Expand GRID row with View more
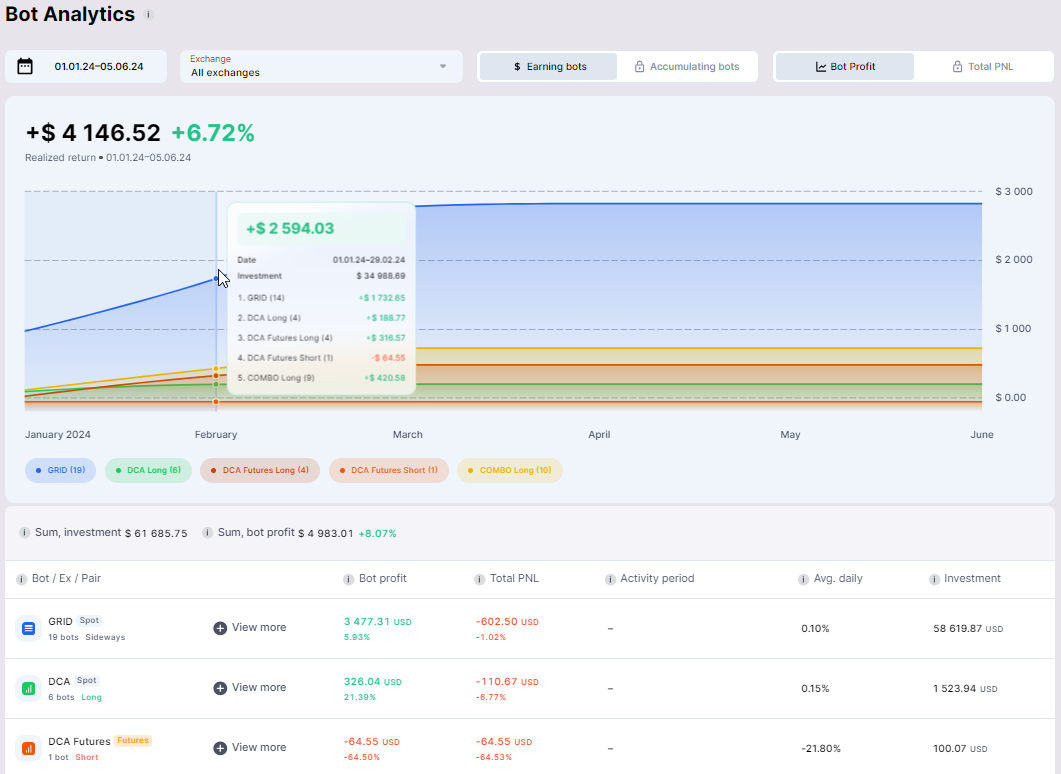 [x=250, y=628]
